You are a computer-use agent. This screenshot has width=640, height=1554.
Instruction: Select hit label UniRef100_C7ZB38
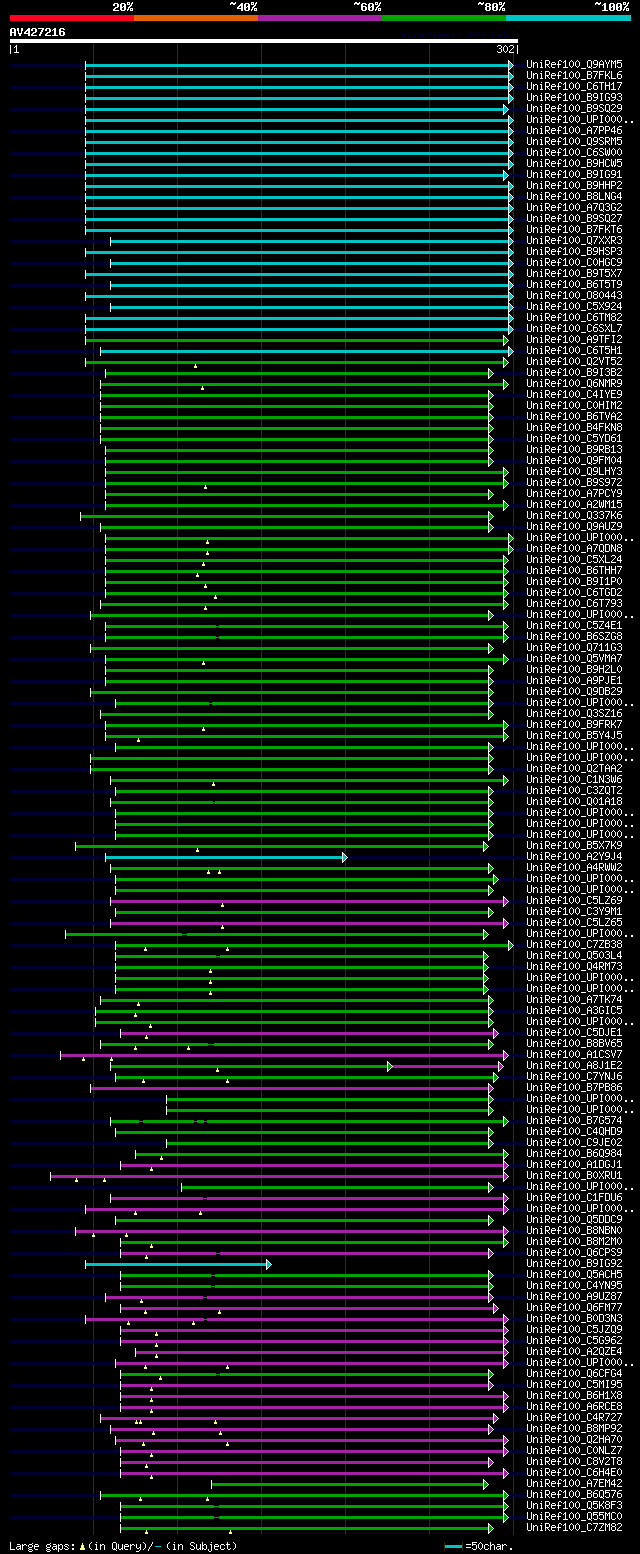click(x=576, y=944)
